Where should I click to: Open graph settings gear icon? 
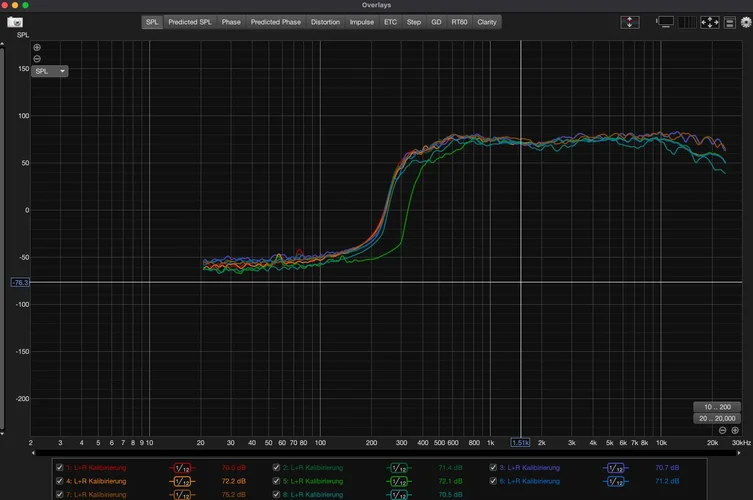(744, 21)
